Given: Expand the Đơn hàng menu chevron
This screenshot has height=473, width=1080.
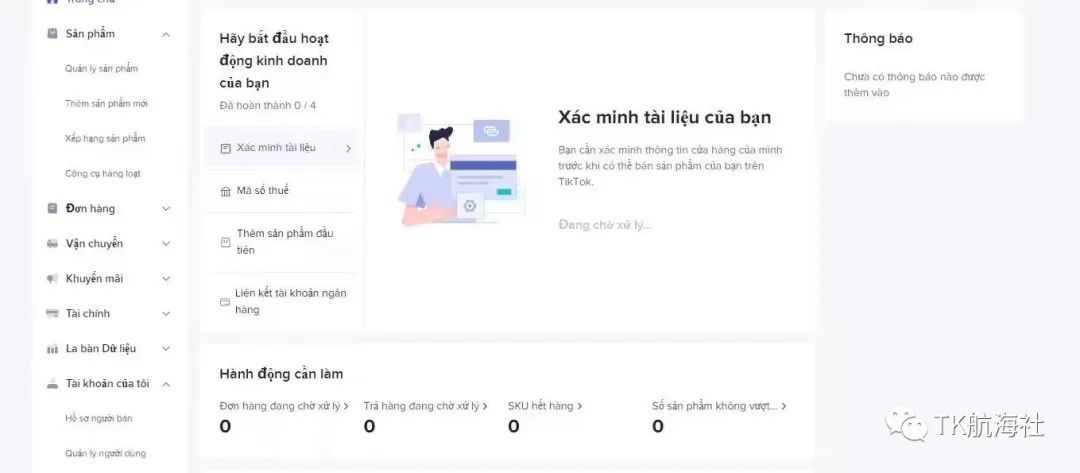Looking at the screenshot, I should [x=166, y=209].
